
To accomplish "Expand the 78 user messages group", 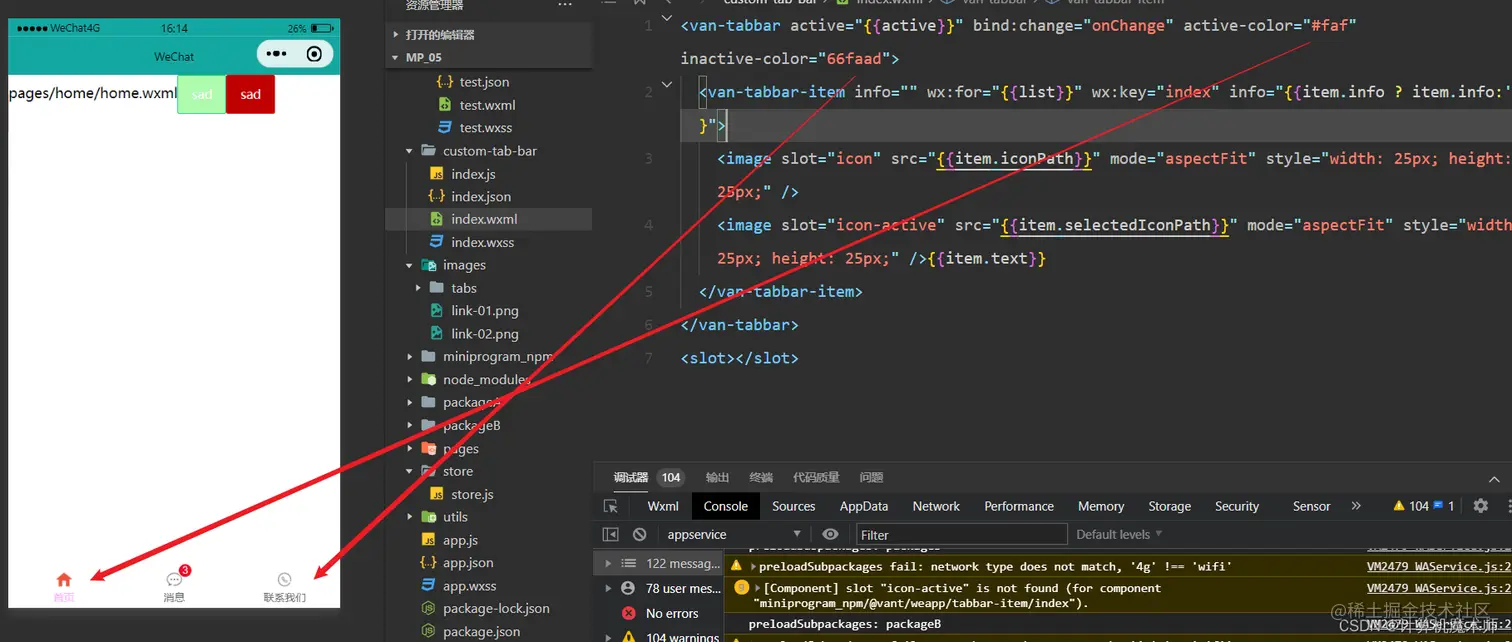I will 608,588.
